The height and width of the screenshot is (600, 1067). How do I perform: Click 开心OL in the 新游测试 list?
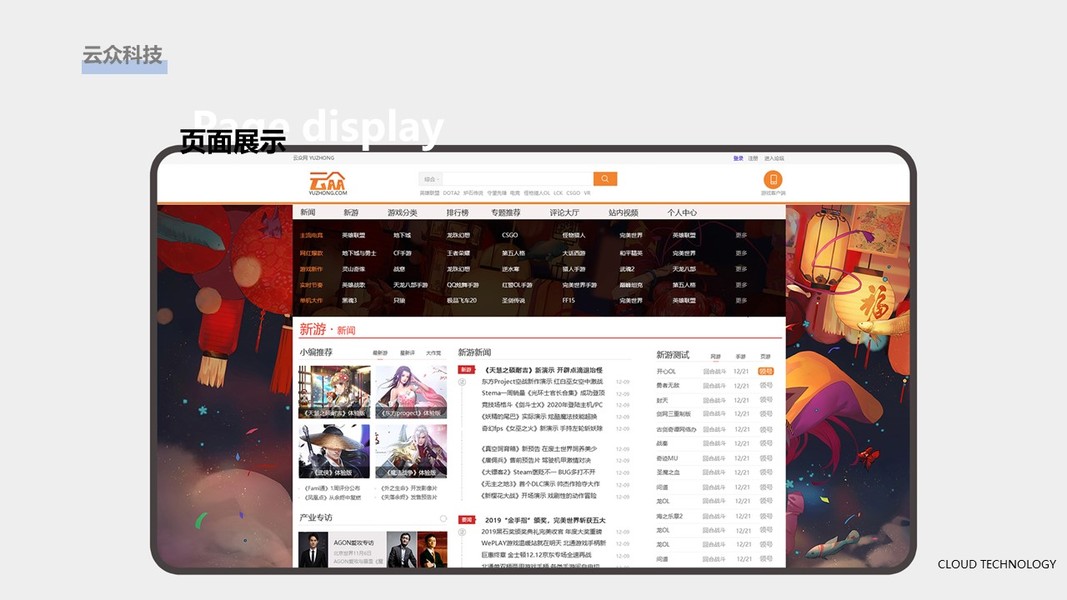point(666,371)
